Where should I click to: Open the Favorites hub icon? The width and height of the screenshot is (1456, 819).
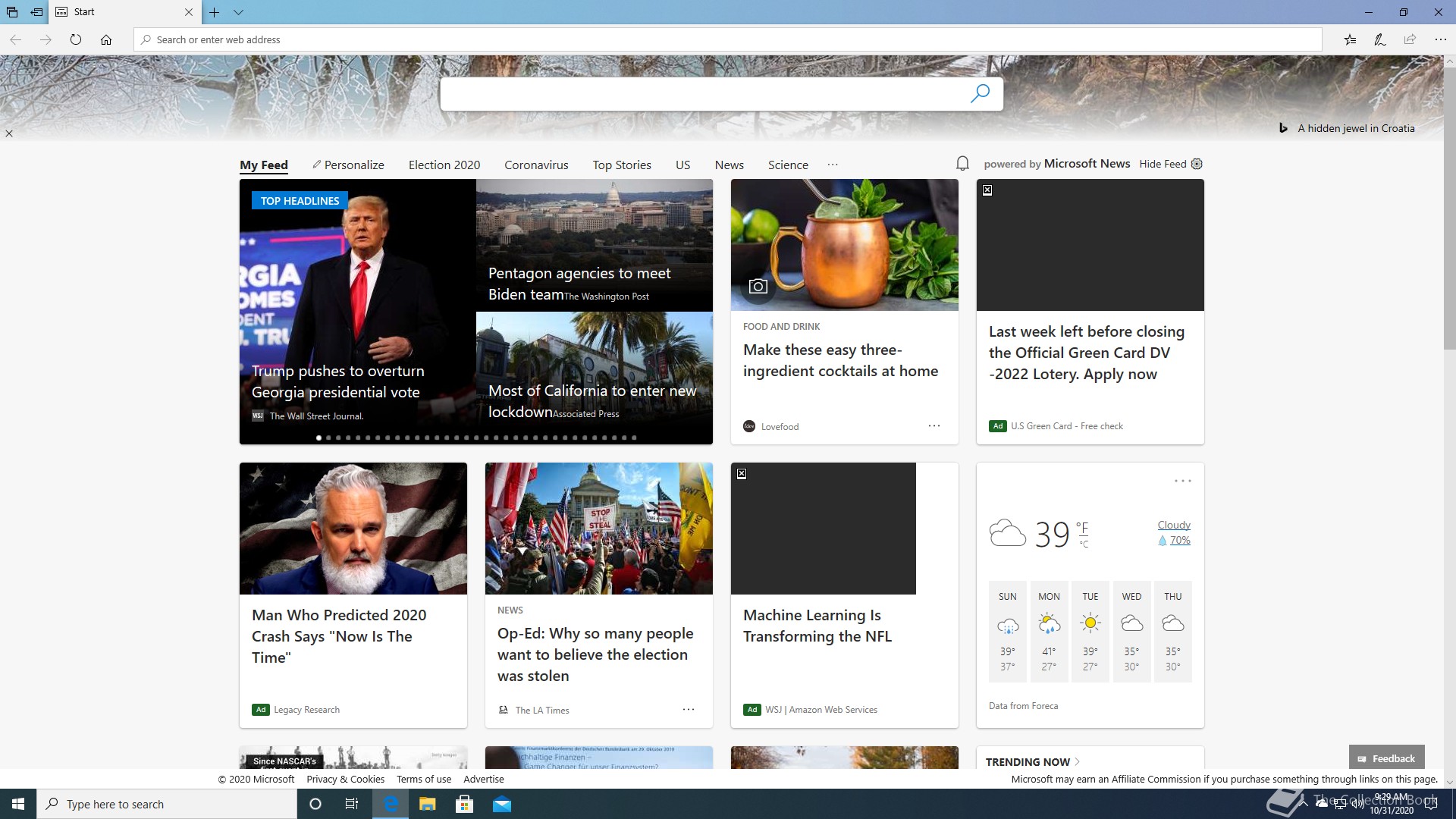(x=1350, y=39)
